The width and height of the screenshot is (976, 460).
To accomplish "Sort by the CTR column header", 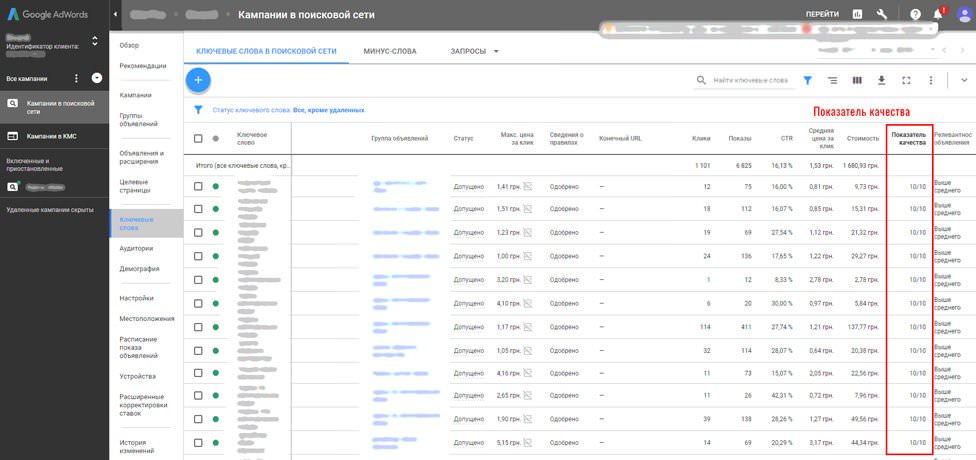I will [787, 138].
